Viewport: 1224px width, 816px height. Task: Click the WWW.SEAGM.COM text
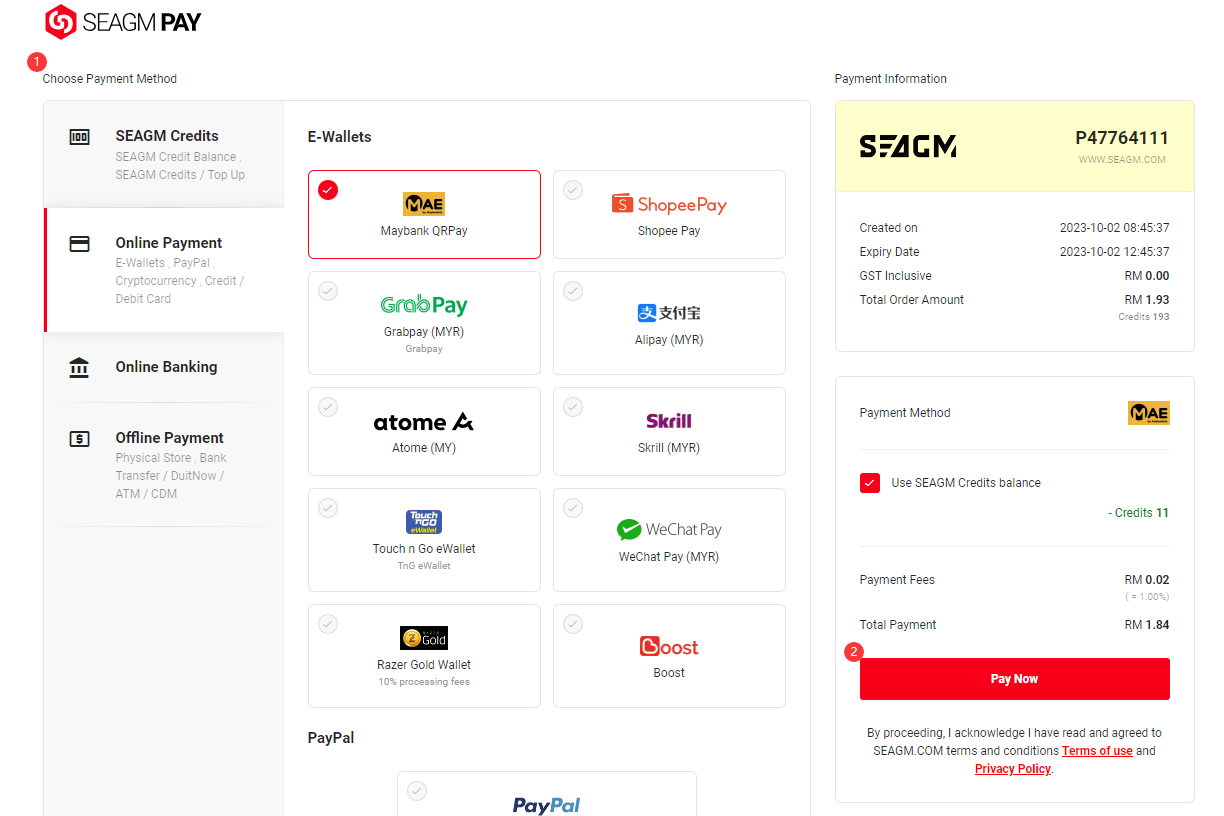(1122, 160)
